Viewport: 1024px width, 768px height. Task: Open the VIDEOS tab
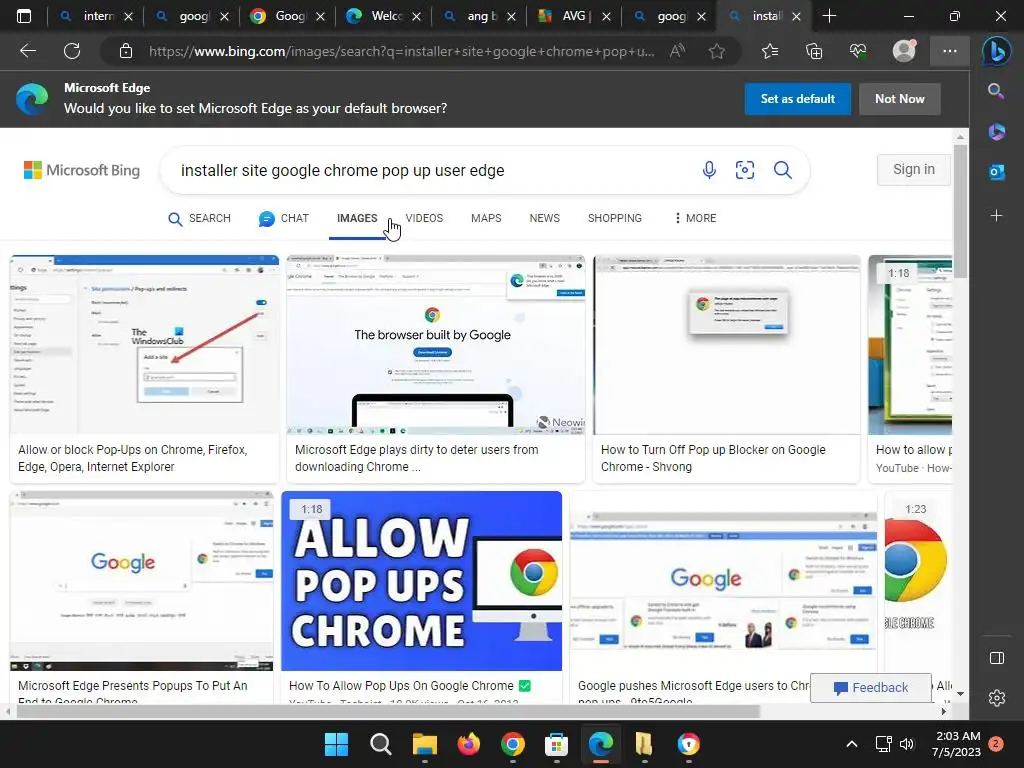click(x=424, y=218)
